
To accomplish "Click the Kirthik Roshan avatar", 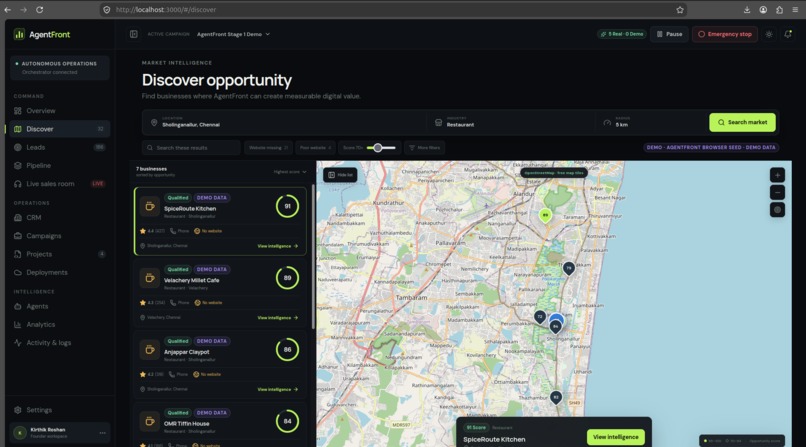I will point(20,433).
